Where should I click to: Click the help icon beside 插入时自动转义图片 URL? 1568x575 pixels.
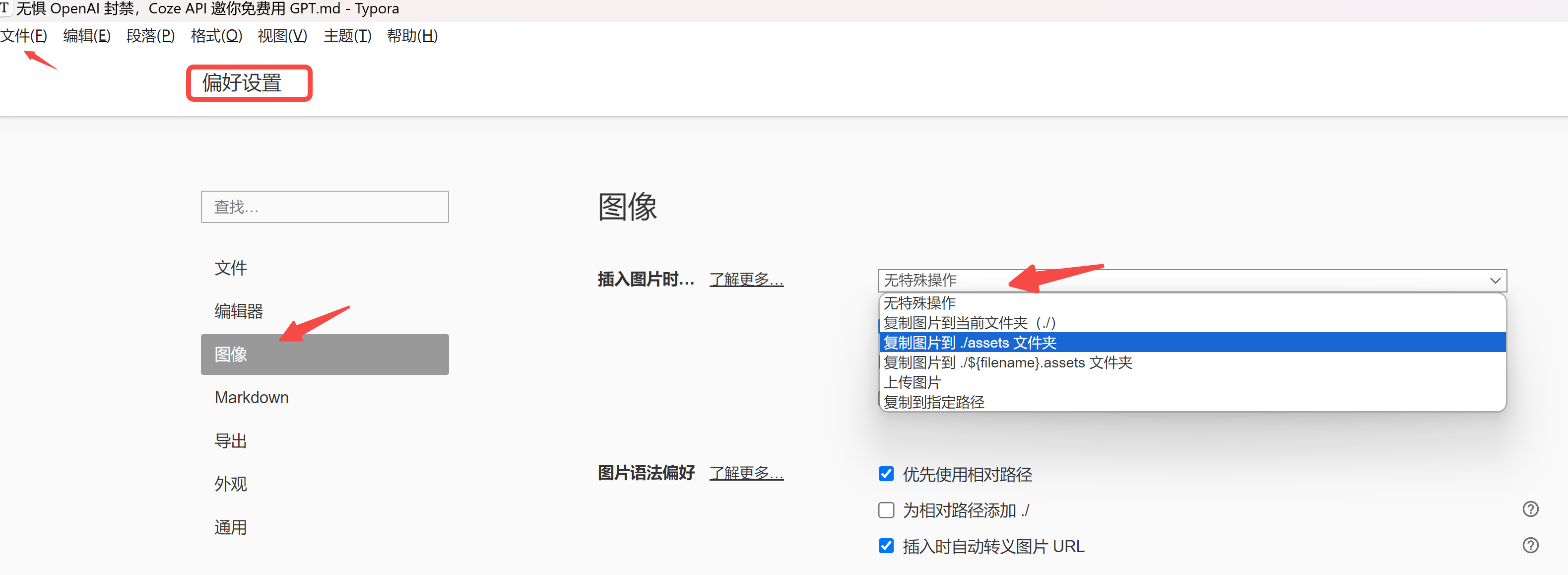pyautogui.click(x=1531, y=546)
